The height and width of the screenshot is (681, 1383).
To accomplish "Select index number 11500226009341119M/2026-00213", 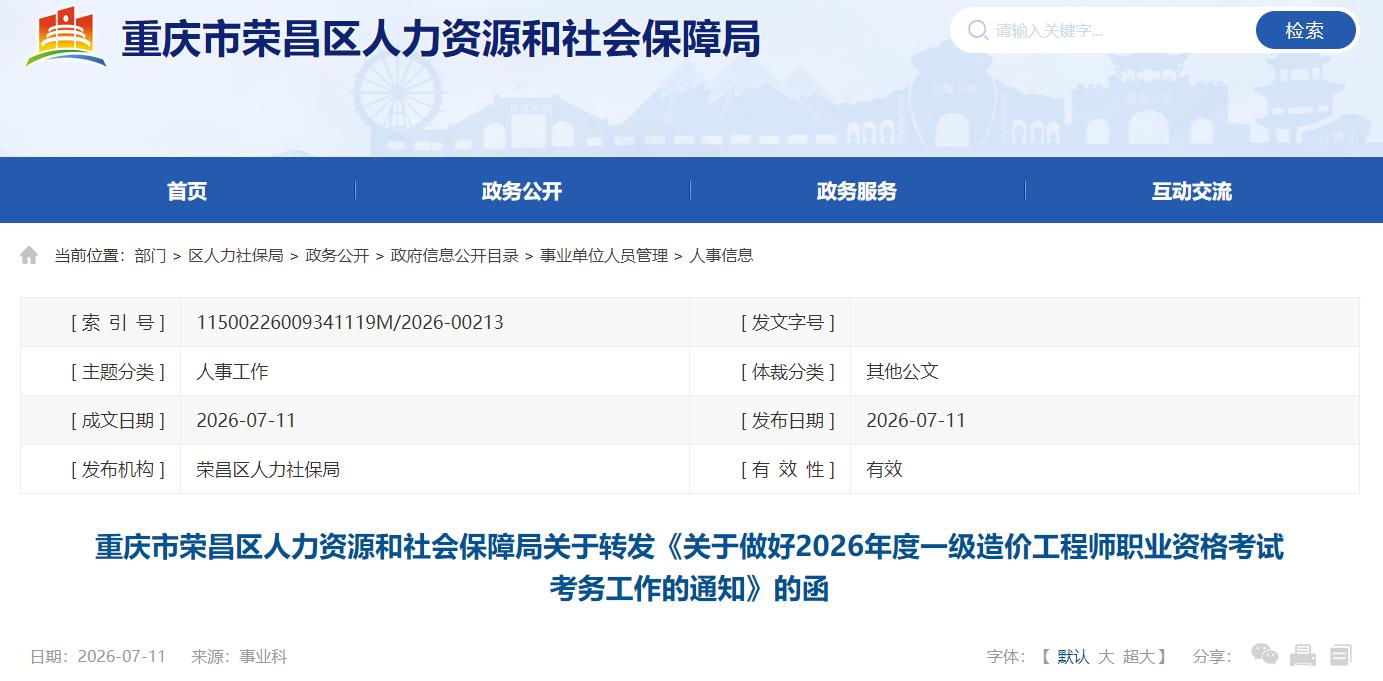I will coord(350,323).
